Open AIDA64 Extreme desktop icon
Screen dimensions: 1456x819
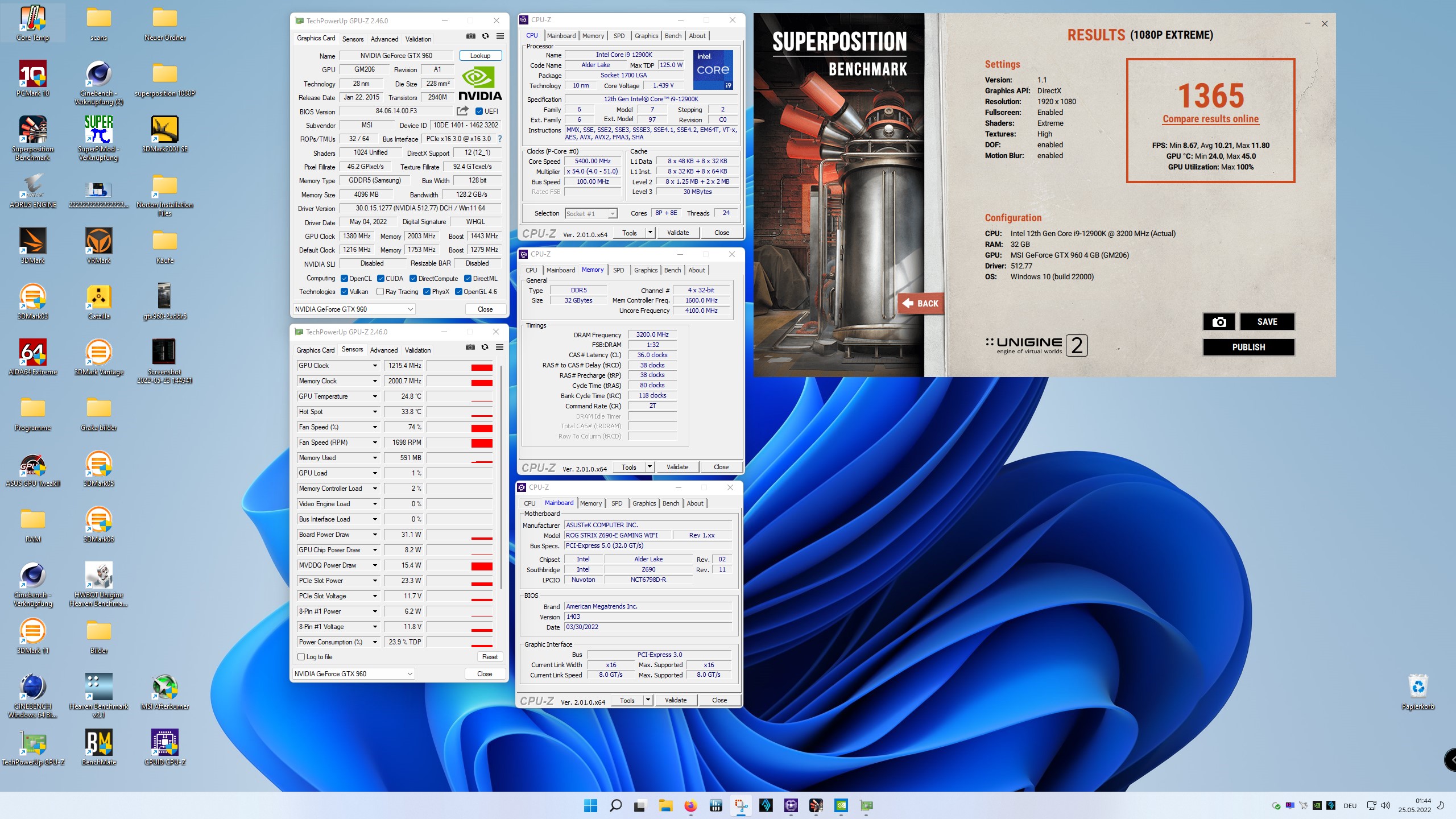pos(32,358)
